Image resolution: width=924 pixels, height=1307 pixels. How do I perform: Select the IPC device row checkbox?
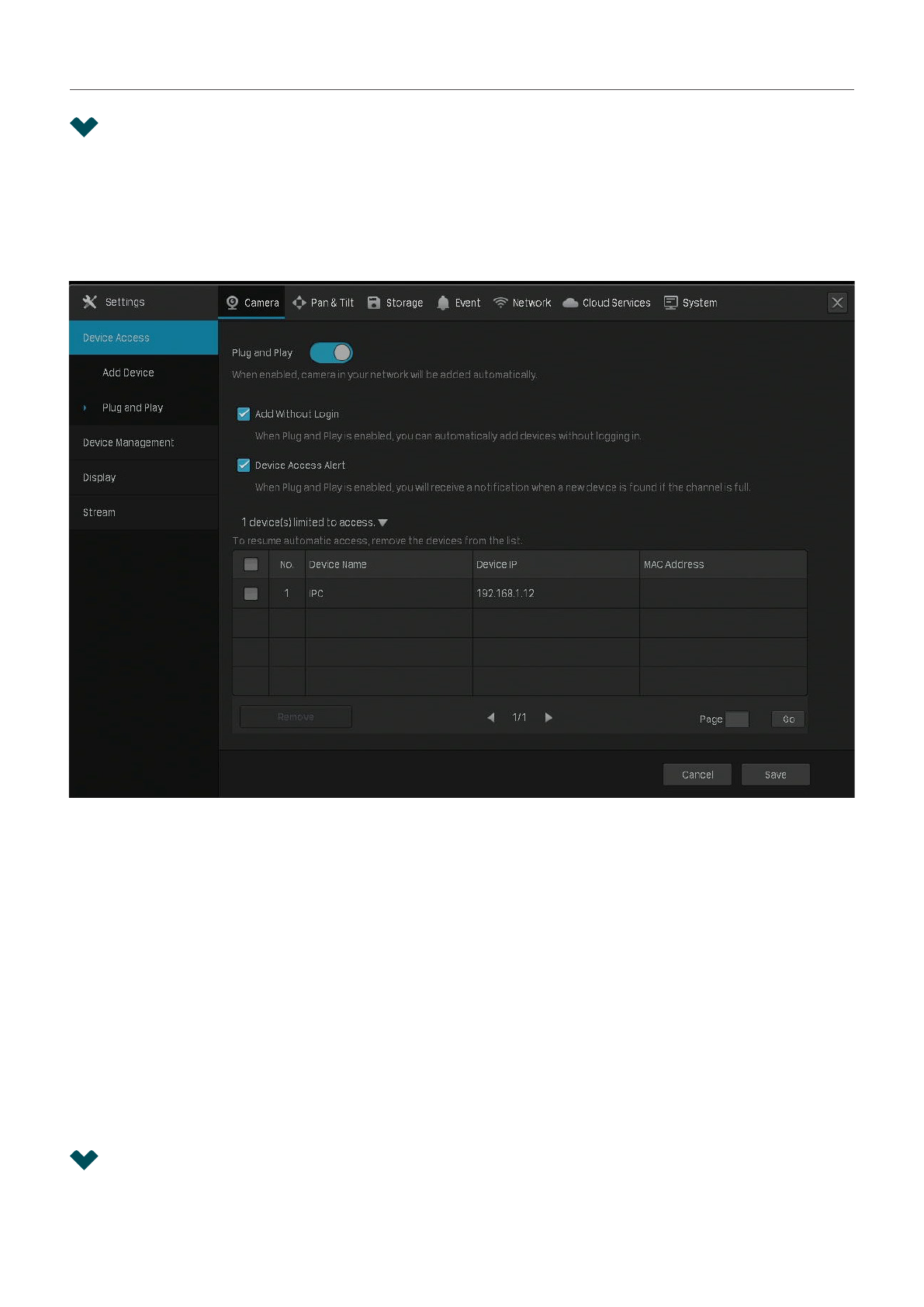pyautogui.click(x=251, y=594)
